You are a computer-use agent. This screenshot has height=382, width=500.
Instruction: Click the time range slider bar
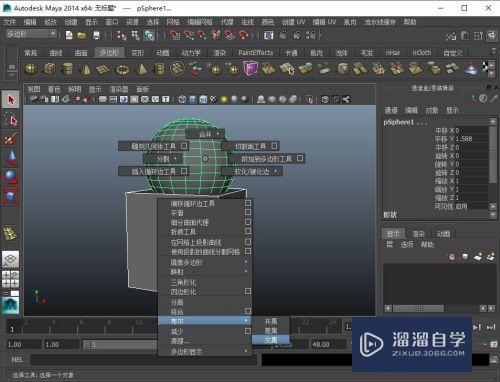[x=120, y=344]
